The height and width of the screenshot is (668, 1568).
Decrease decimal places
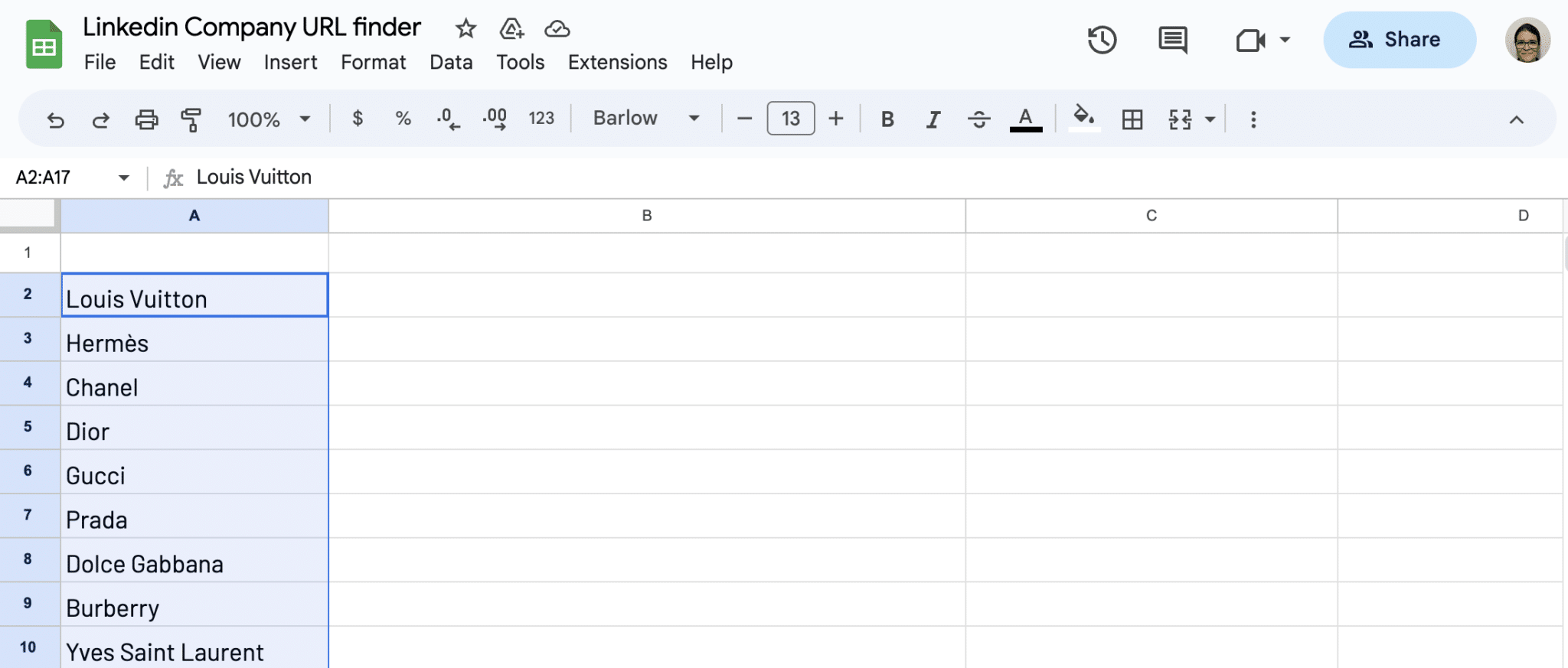(448, 119)
